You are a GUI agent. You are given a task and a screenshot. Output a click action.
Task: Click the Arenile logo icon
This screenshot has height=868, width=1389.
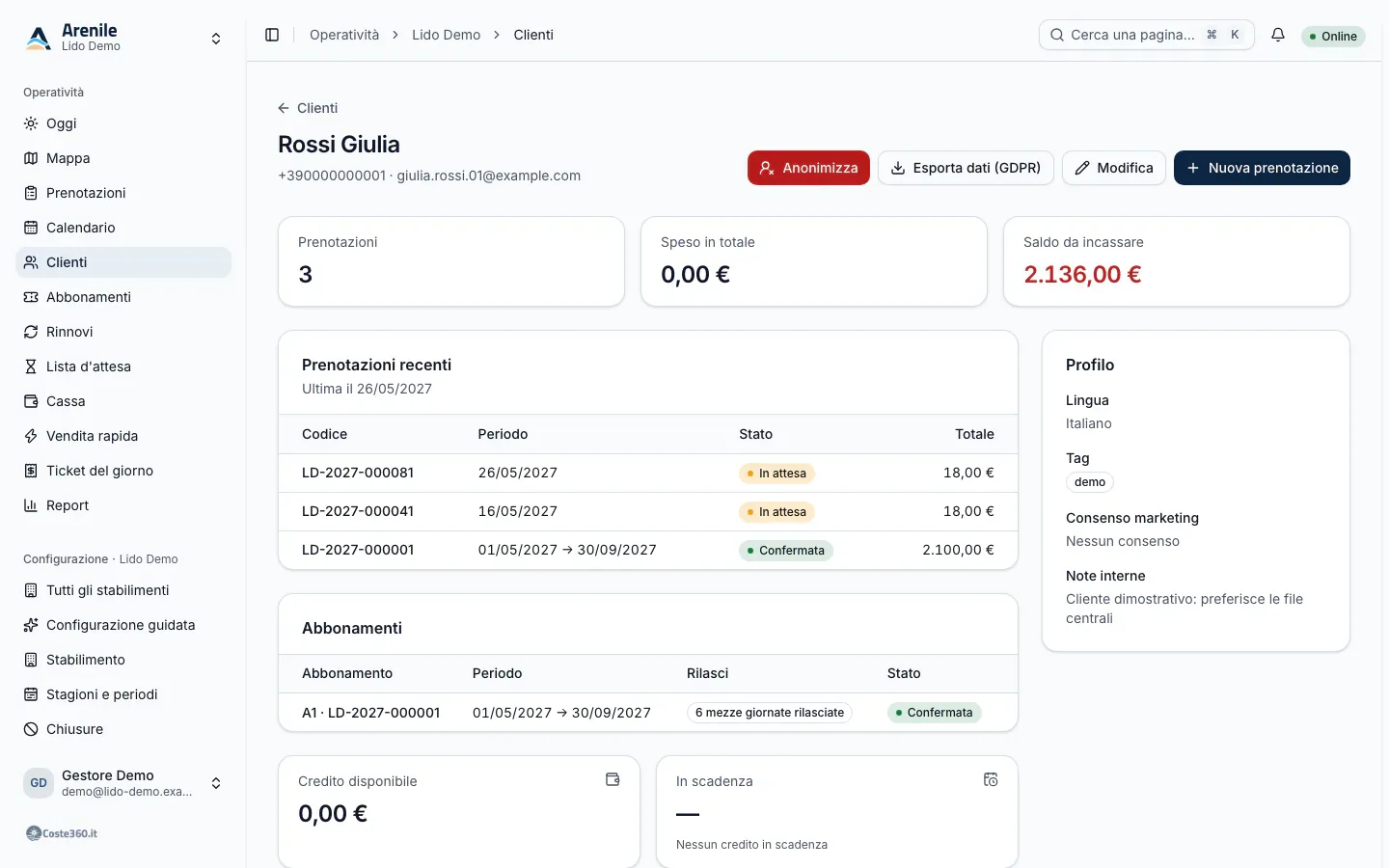pos(39,38)
